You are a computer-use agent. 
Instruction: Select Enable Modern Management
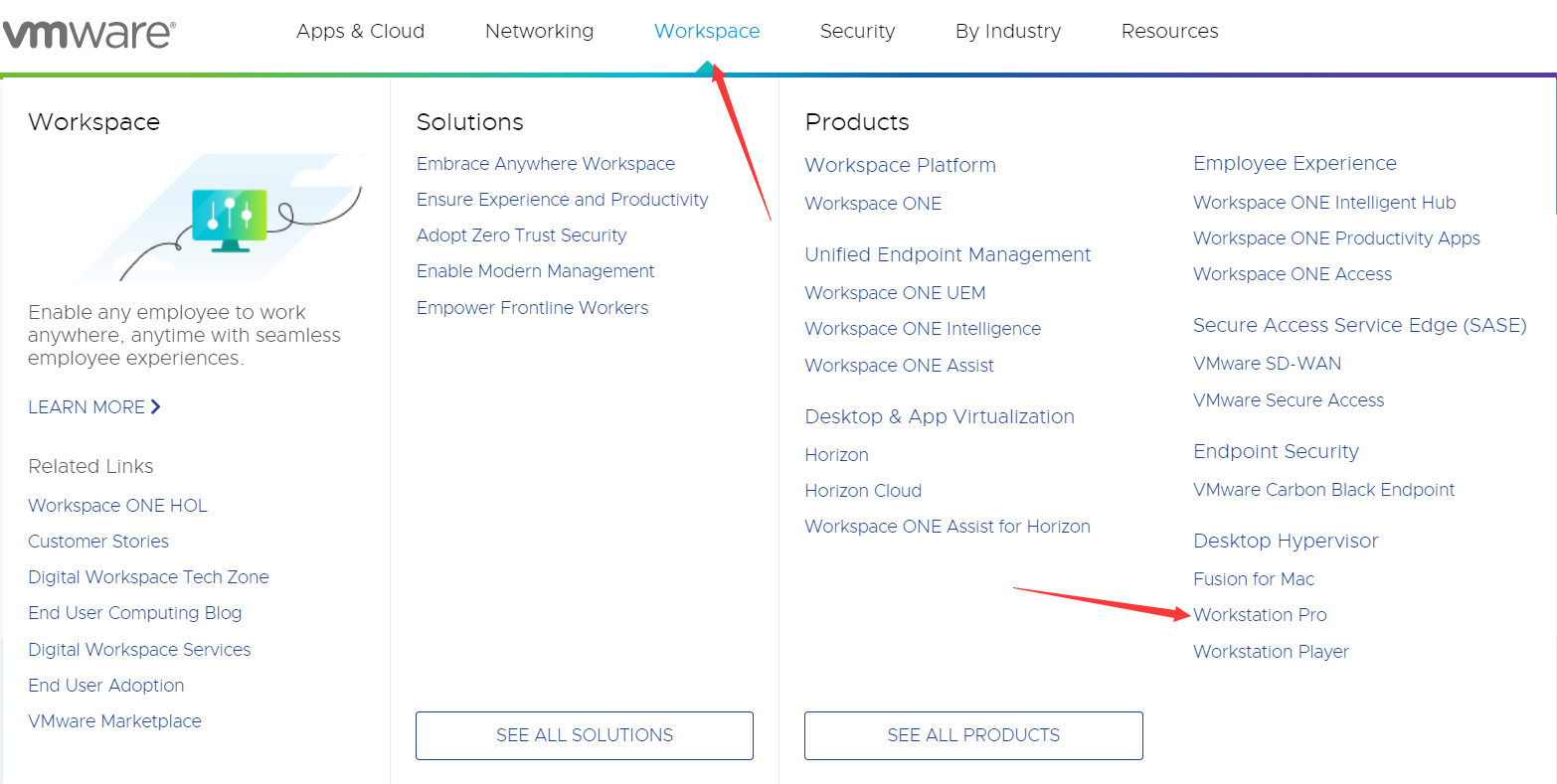[x=536, y=271]
